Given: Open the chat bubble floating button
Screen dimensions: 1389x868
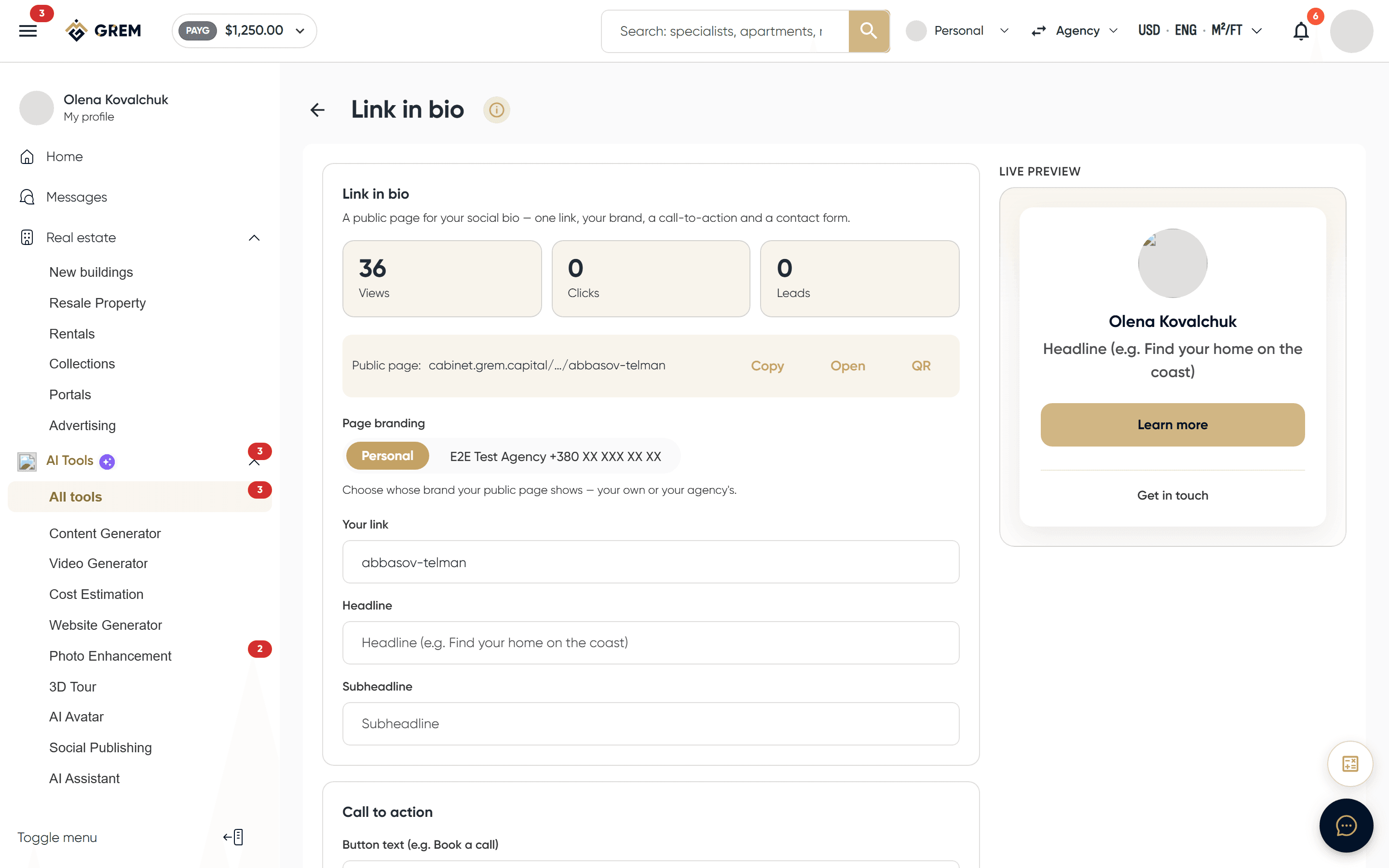Looking at the screenshot, I should [x=1346, y=826].
